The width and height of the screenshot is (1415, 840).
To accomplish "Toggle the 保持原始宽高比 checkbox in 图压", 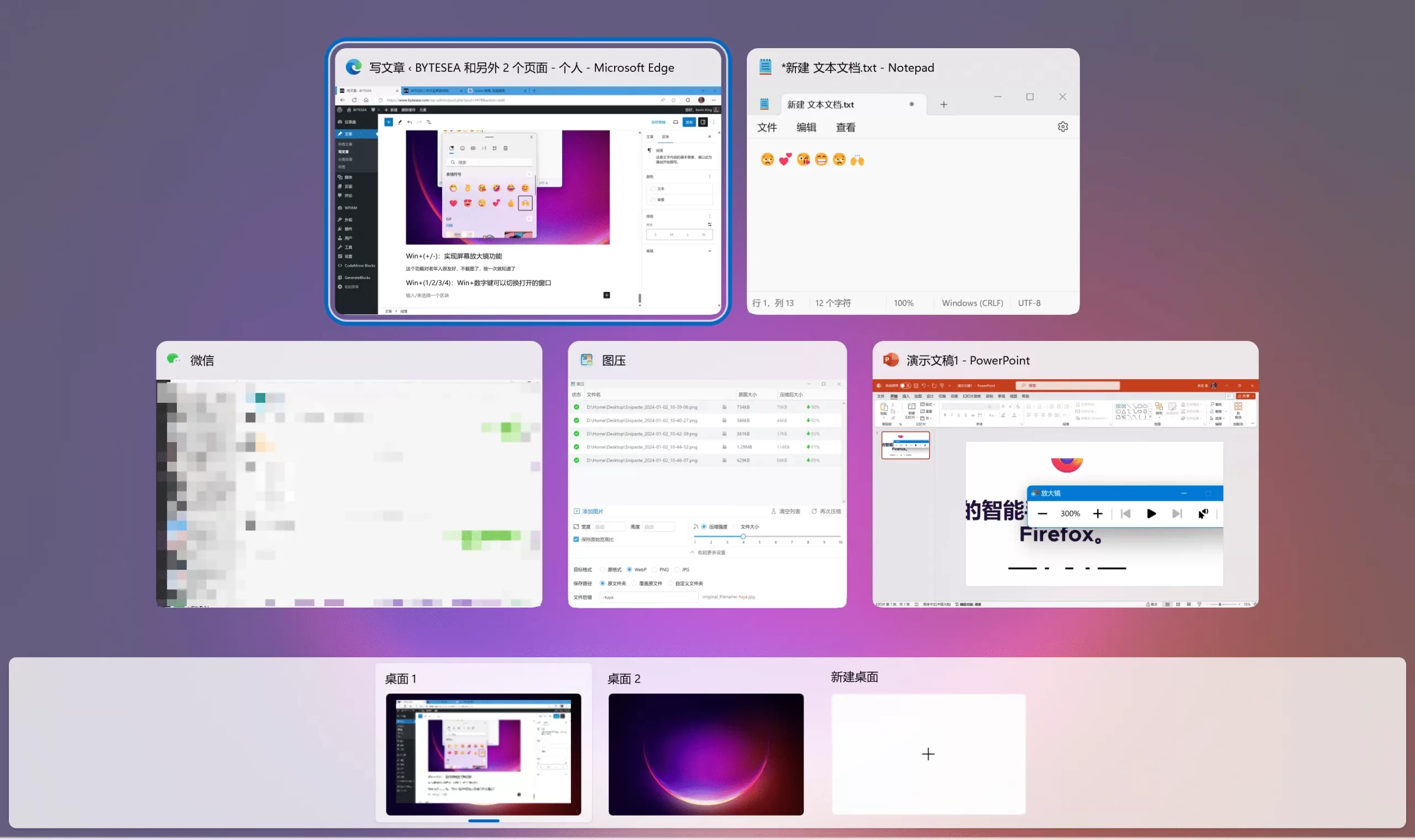I will pos(576,539).
